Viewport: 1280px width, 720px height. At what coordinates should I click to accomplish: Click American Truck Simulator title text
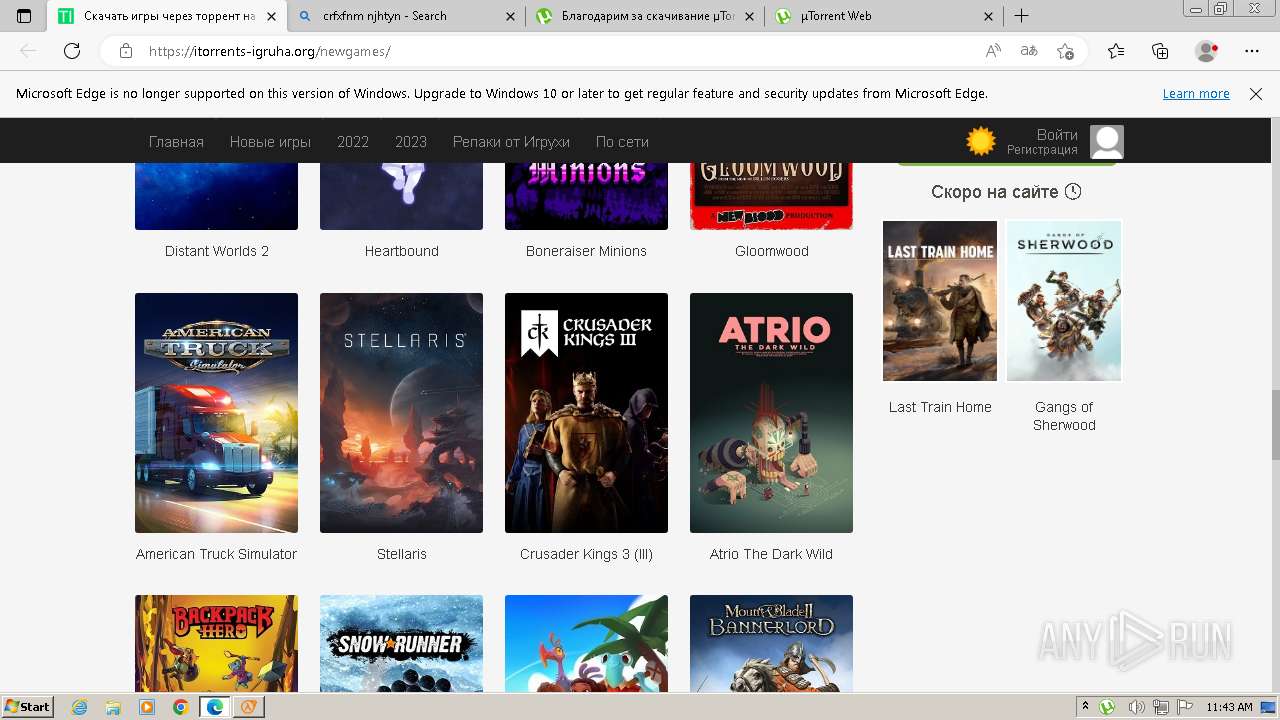(x=216, y=554)
